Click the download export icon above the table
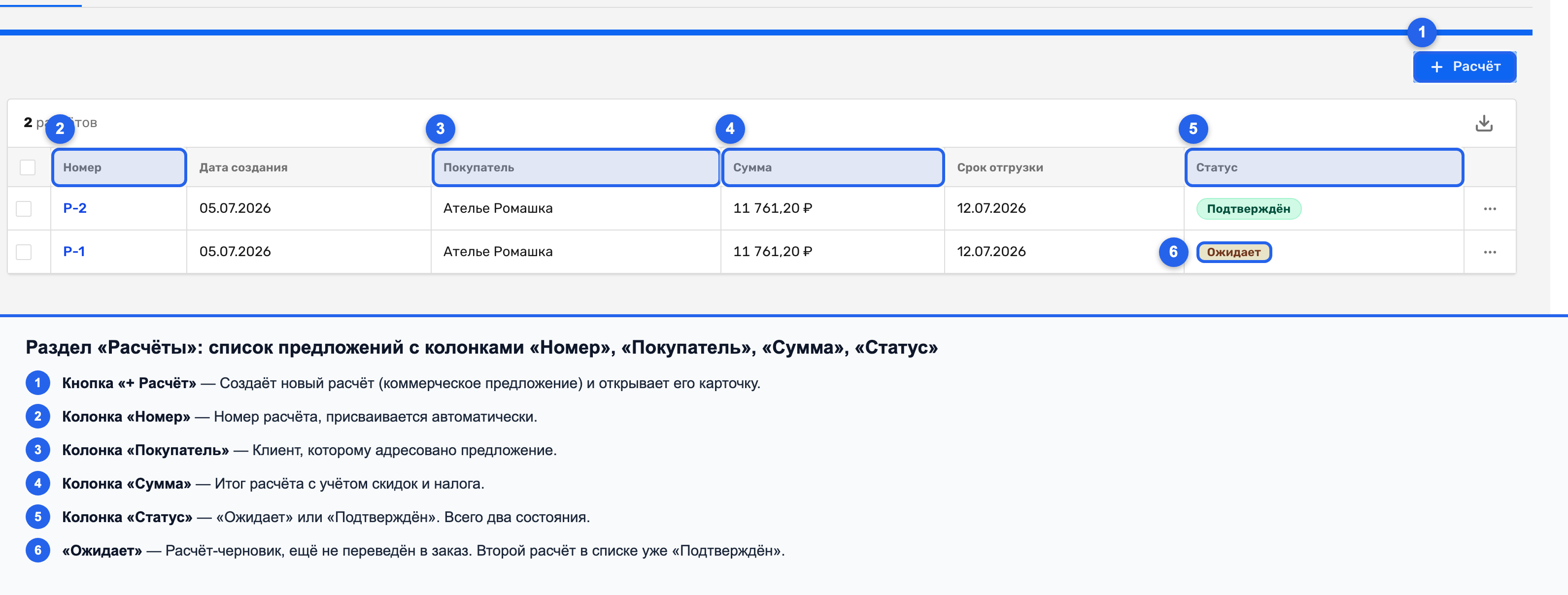 tap(1483, 124)
